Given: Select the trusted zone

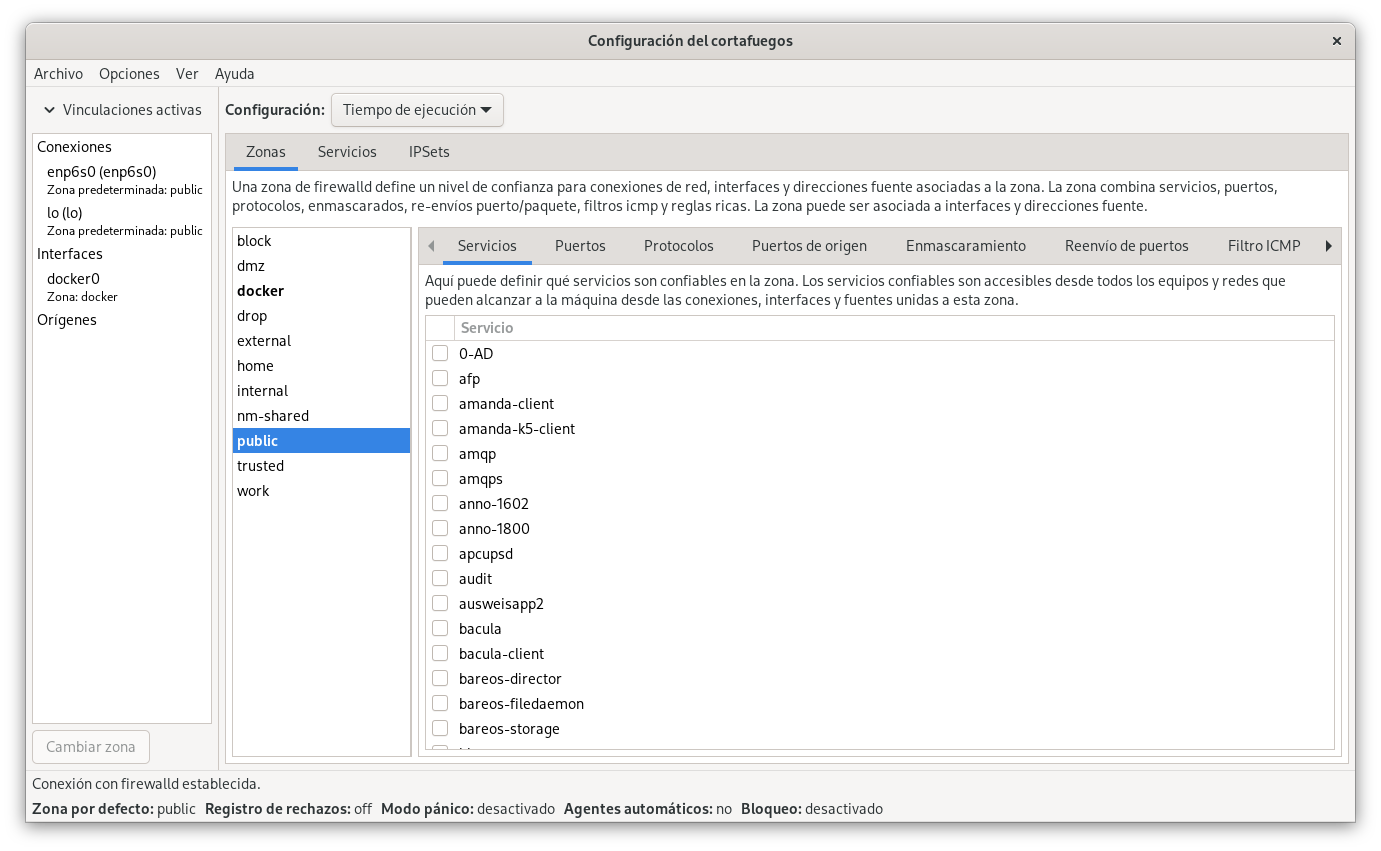Looking at the screenshot, I should point(260,466).
